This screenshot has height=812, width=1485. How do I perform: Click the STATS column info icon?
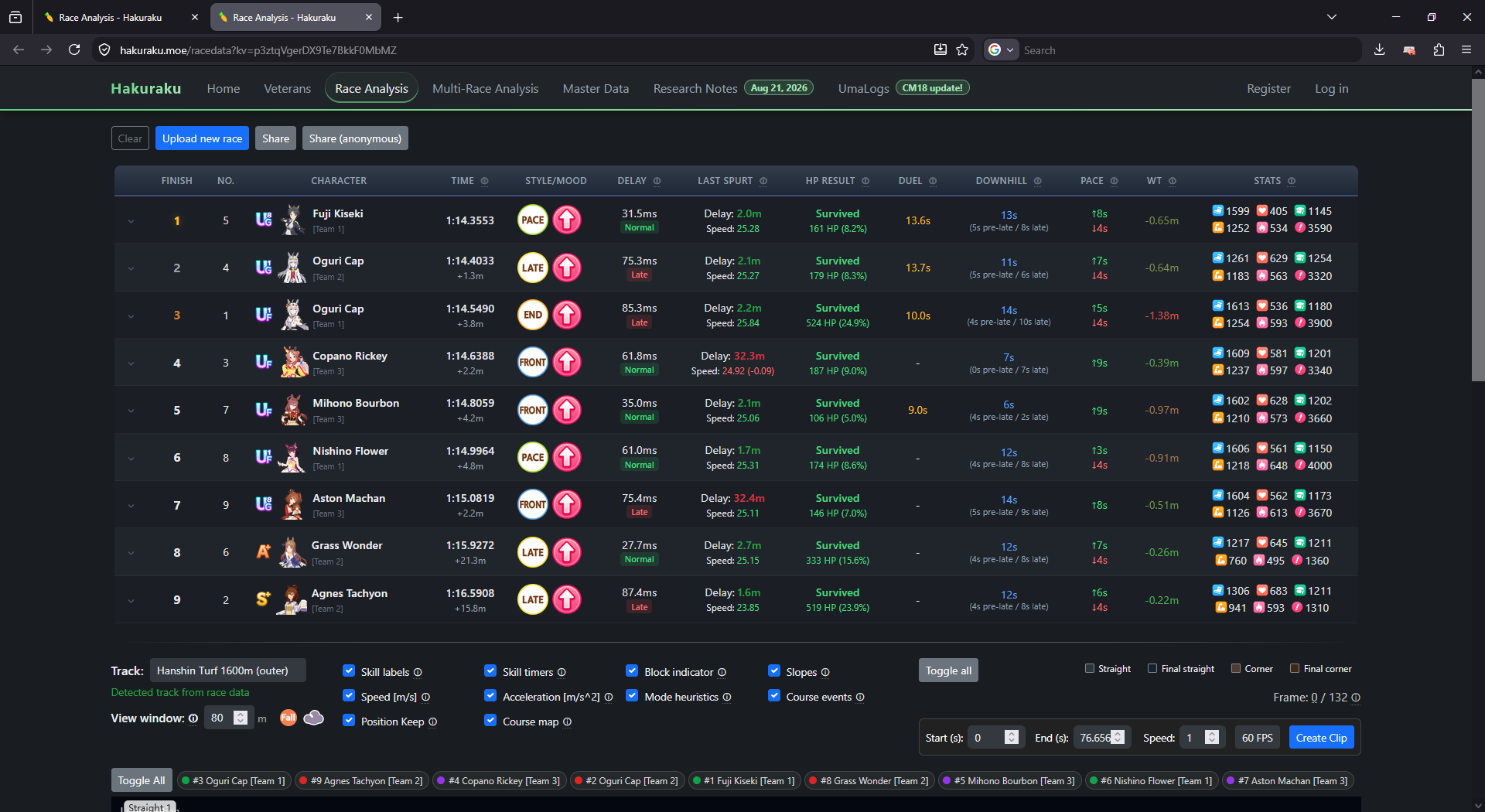tap(1292, 181)
